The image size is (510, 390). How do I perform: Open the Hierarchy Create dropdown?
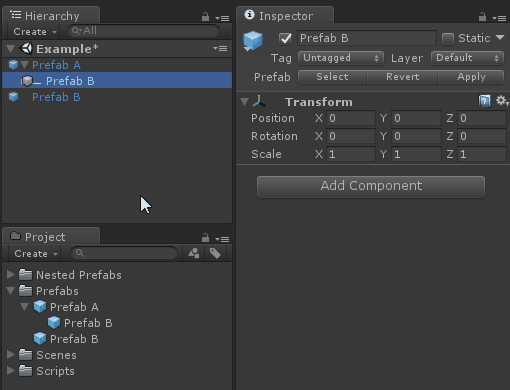click(35, 32)
